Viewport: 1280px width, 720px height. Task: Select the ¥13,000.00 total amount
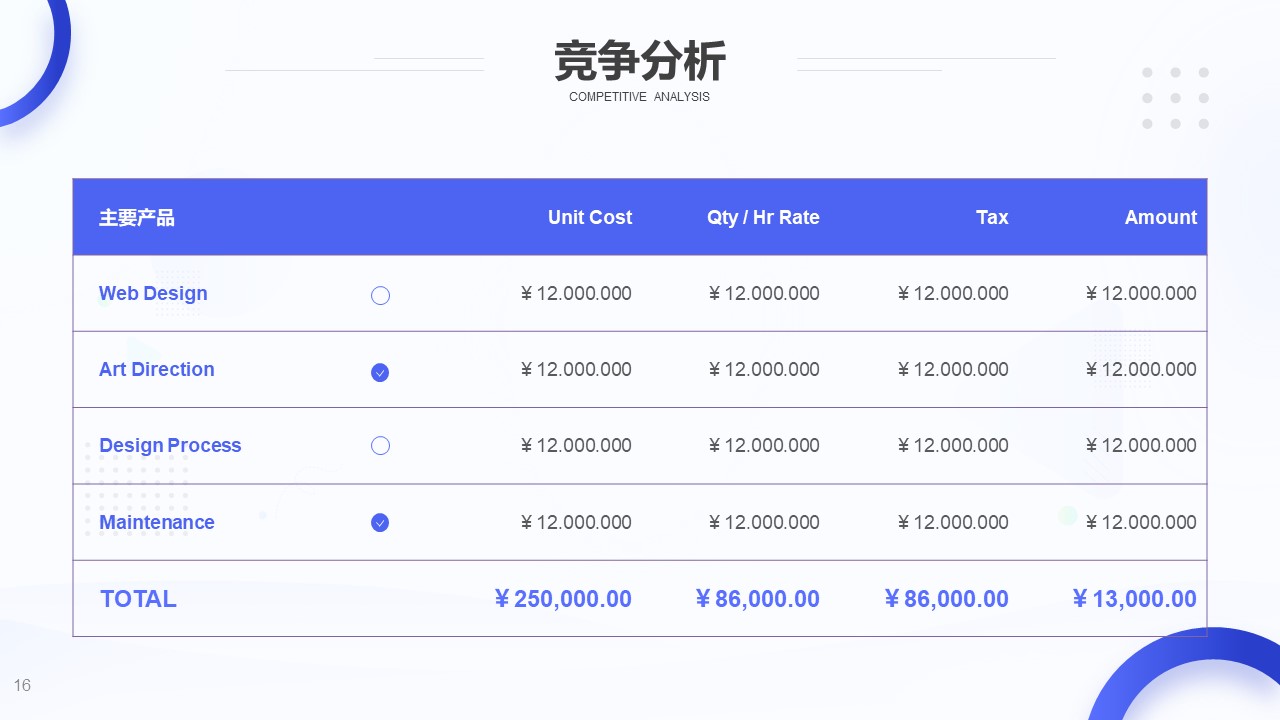pos(1134,599)
